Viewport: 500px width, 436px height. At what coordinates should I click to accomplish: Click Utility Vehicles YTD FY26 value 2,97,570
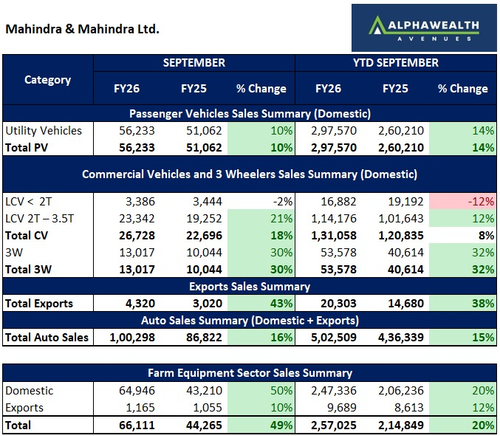[x=334, y=131]
